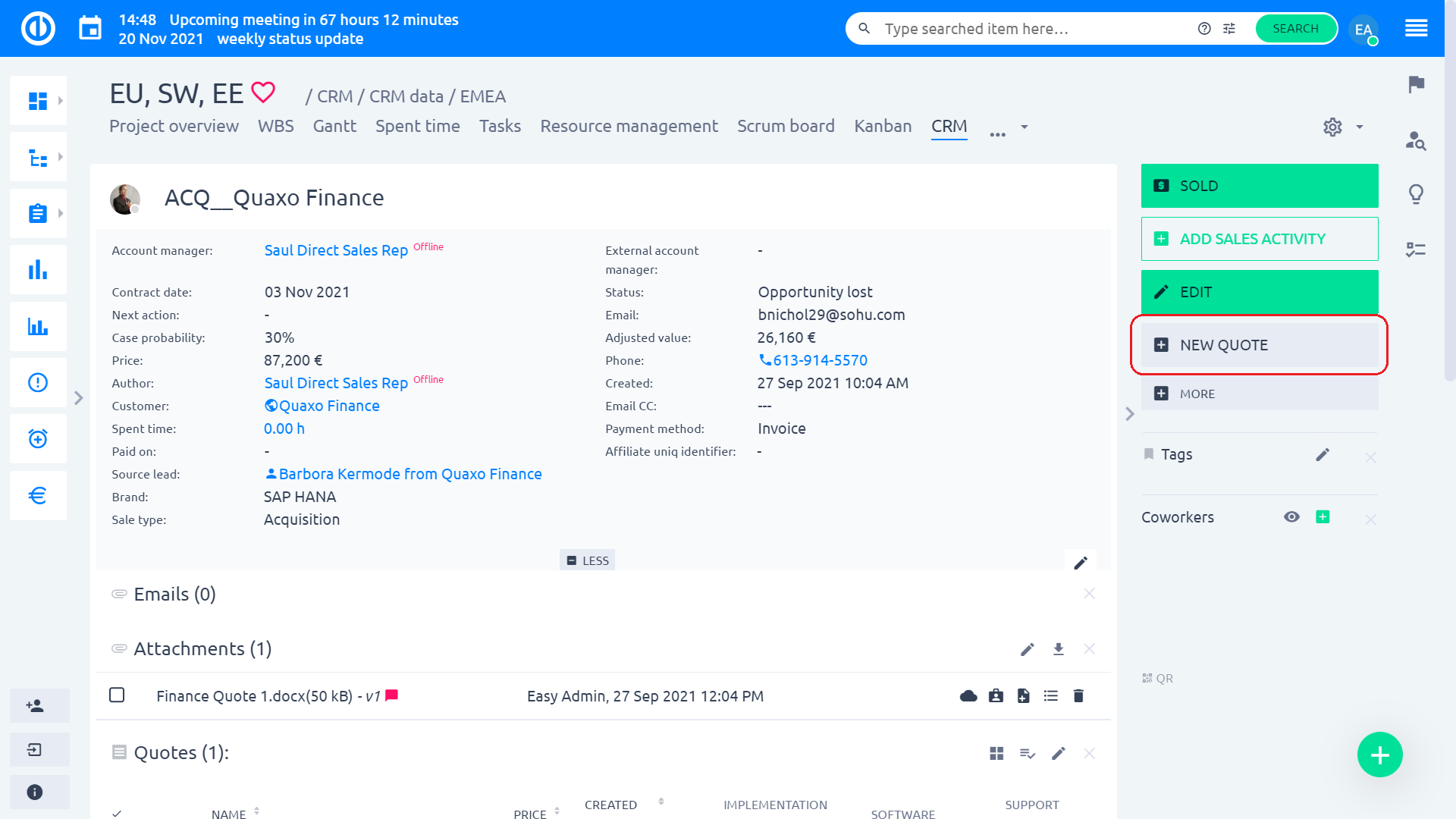Click the trash icon for Finance Quote 1.docx
The height and width of the screenshot is (819, 1456).
(1078, 695)
